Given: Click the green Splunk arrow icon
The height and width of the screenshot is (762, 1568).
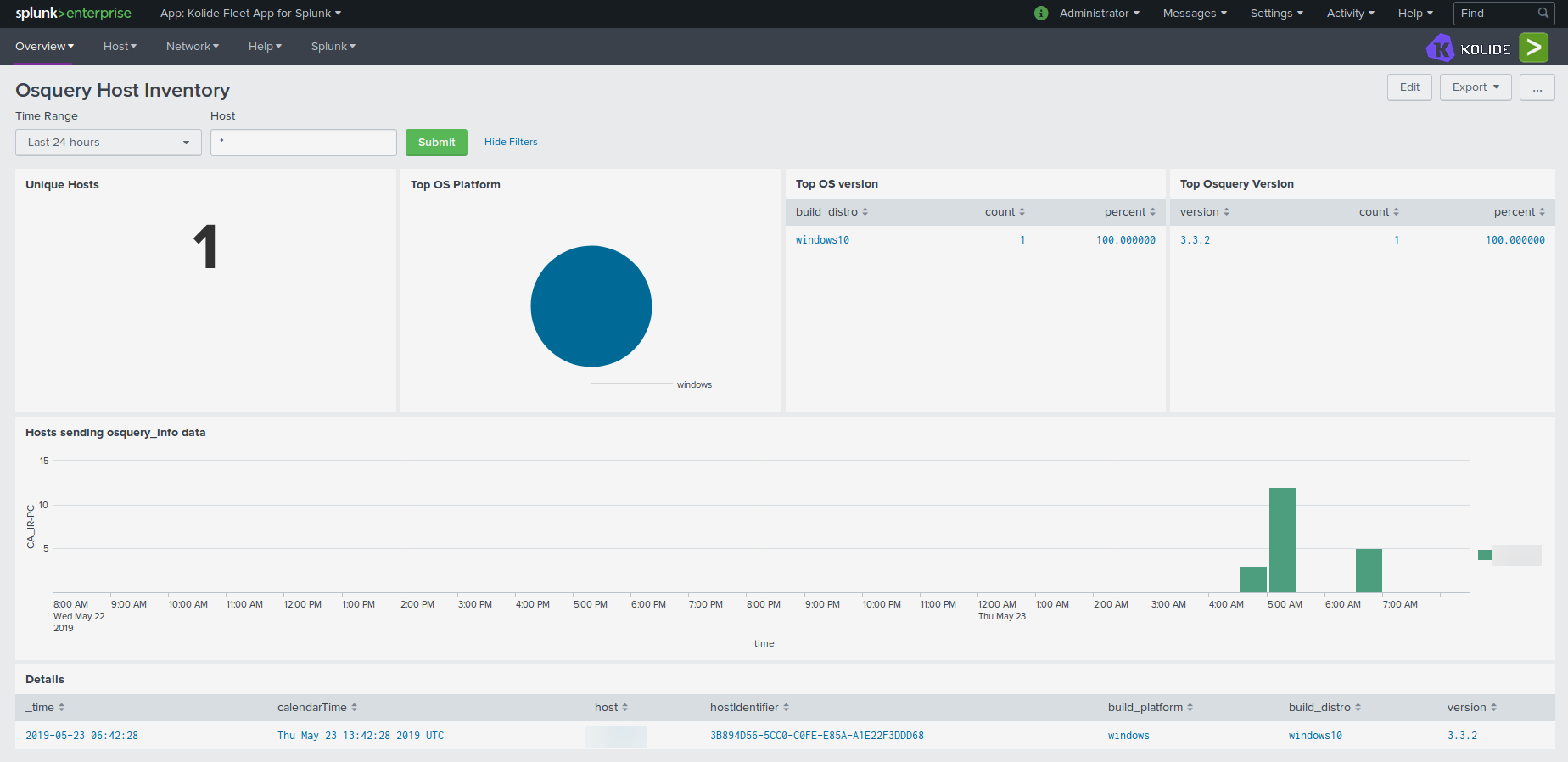Looking at the screenshot, I should tap(1533, 48).
